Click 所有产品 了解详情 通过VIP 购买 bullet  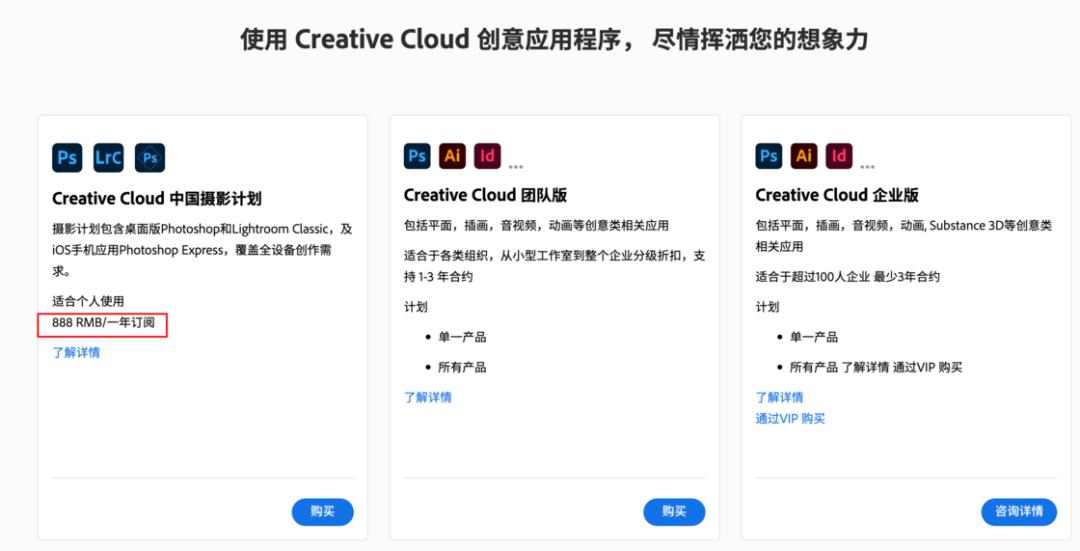(875, 367)
